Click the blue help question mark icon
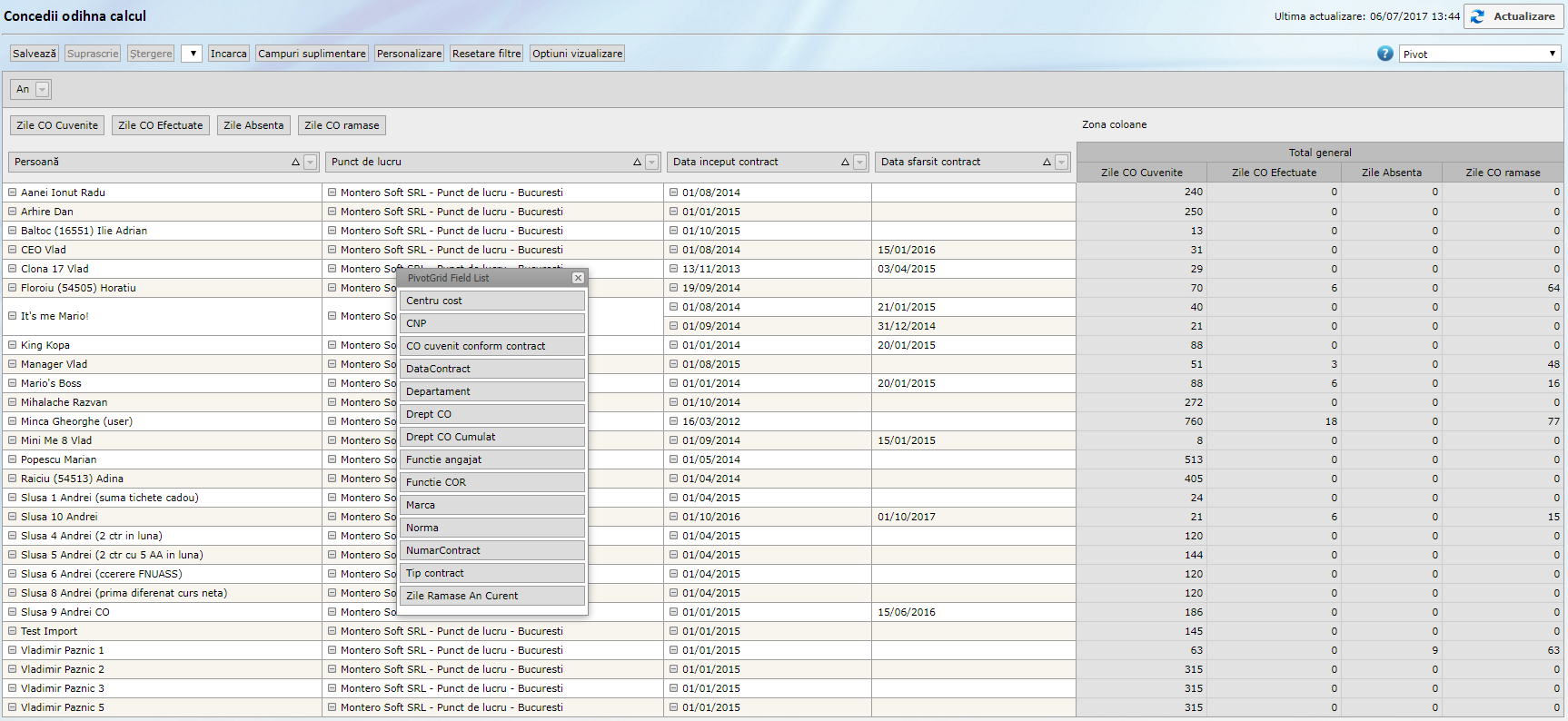The image size is (1568, 721). 1384,54
